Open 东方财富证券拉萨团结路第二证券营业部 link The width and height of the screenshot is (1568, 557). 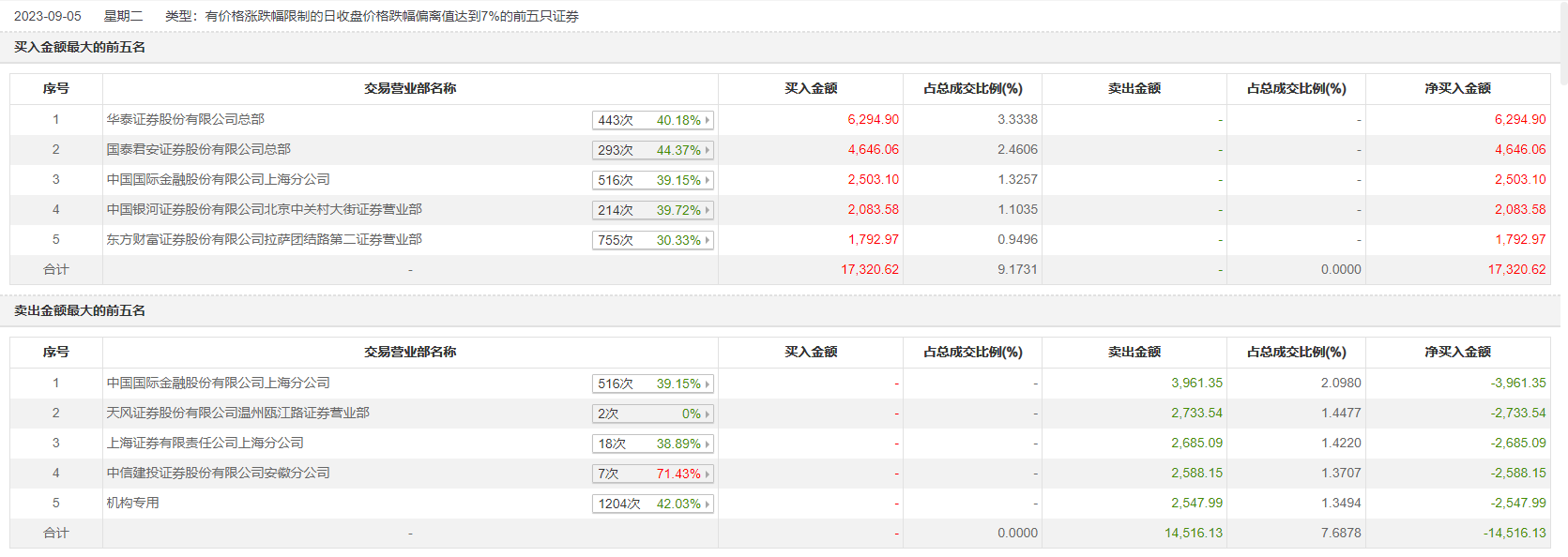point(265,239)
